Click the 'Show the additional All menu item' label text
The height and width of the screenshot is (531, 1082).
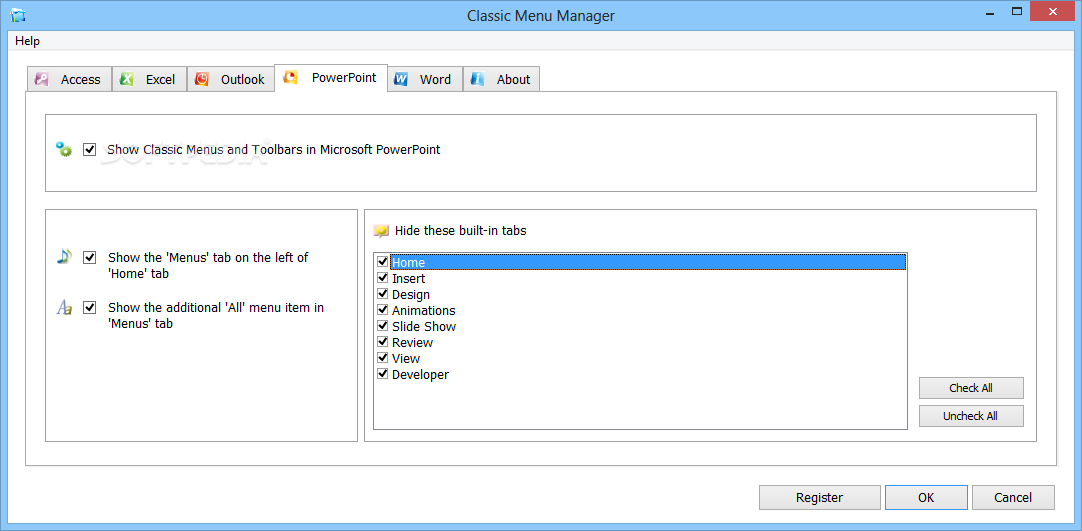[x=216, y=315]
